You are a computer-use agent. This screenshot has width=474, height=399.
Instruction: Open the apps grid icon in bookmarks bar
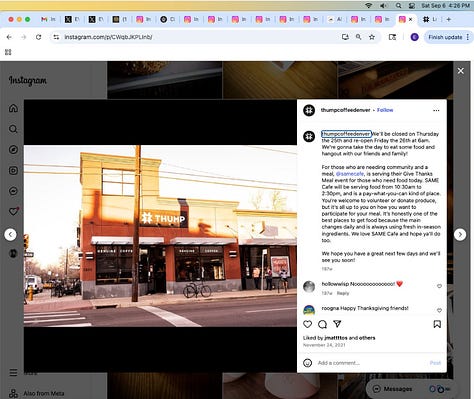[x=8, y=52]
